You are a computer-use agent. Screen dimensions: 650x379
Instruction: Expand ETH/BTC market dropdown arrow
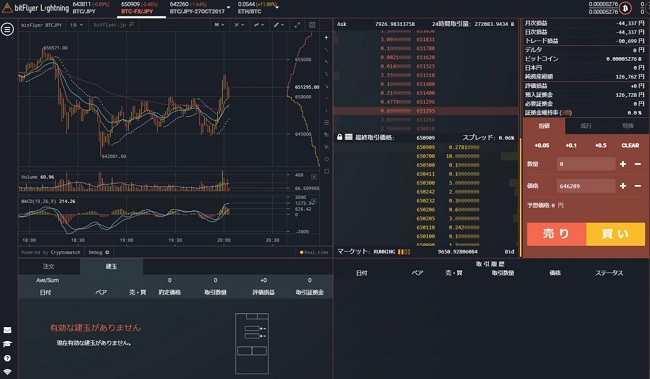(x=277, y=7)
